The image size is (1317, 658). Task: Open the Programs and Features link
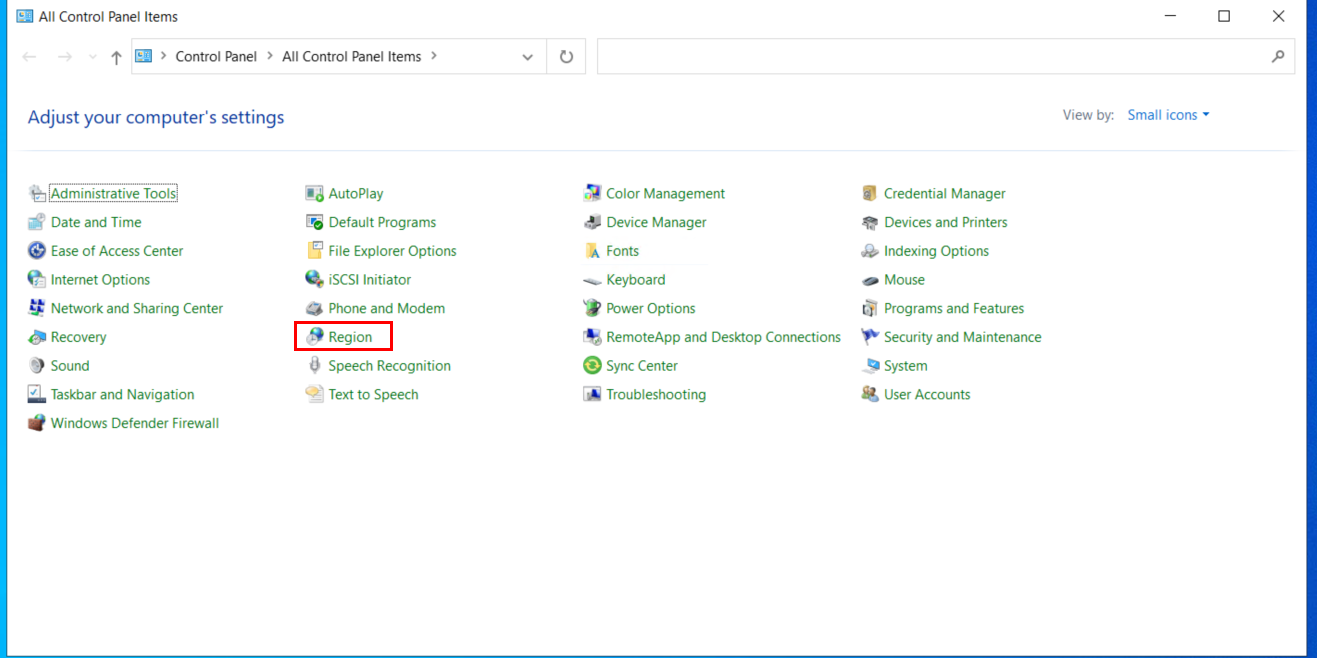pos(954,308)
